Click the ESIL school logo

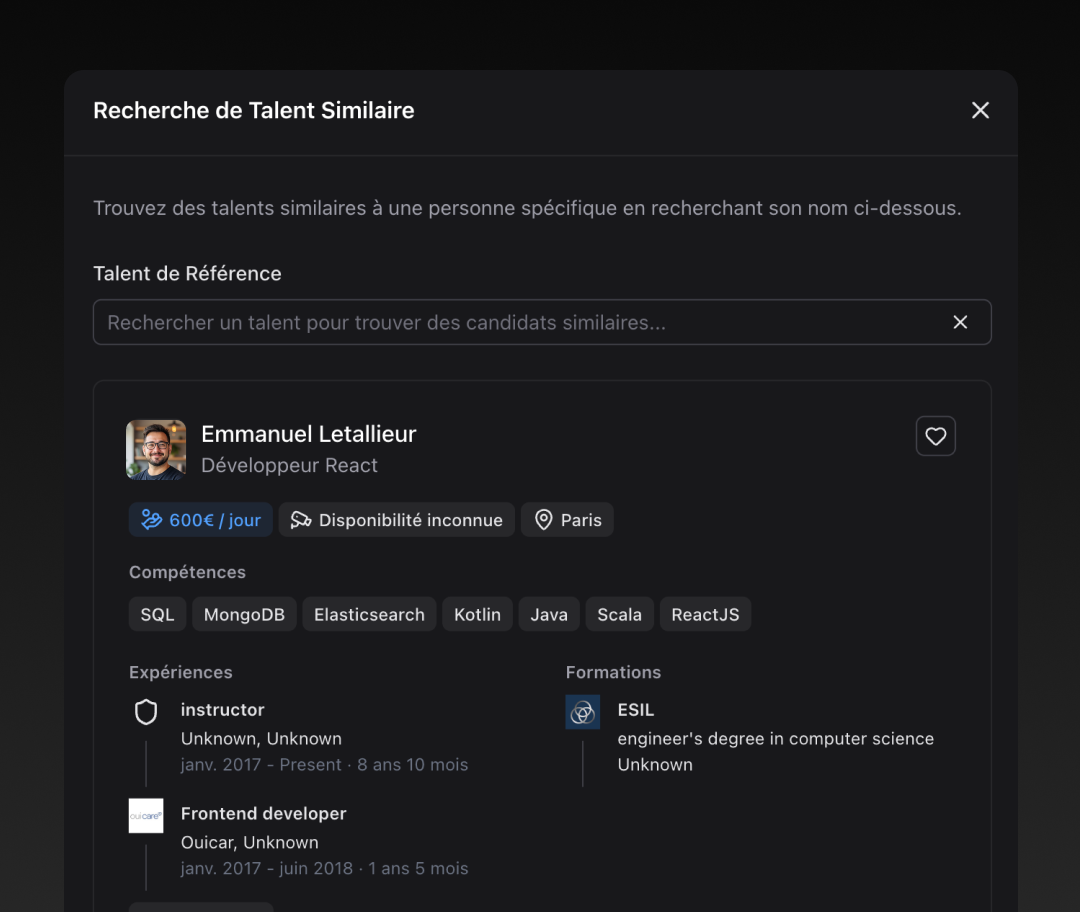pos(582,712)
